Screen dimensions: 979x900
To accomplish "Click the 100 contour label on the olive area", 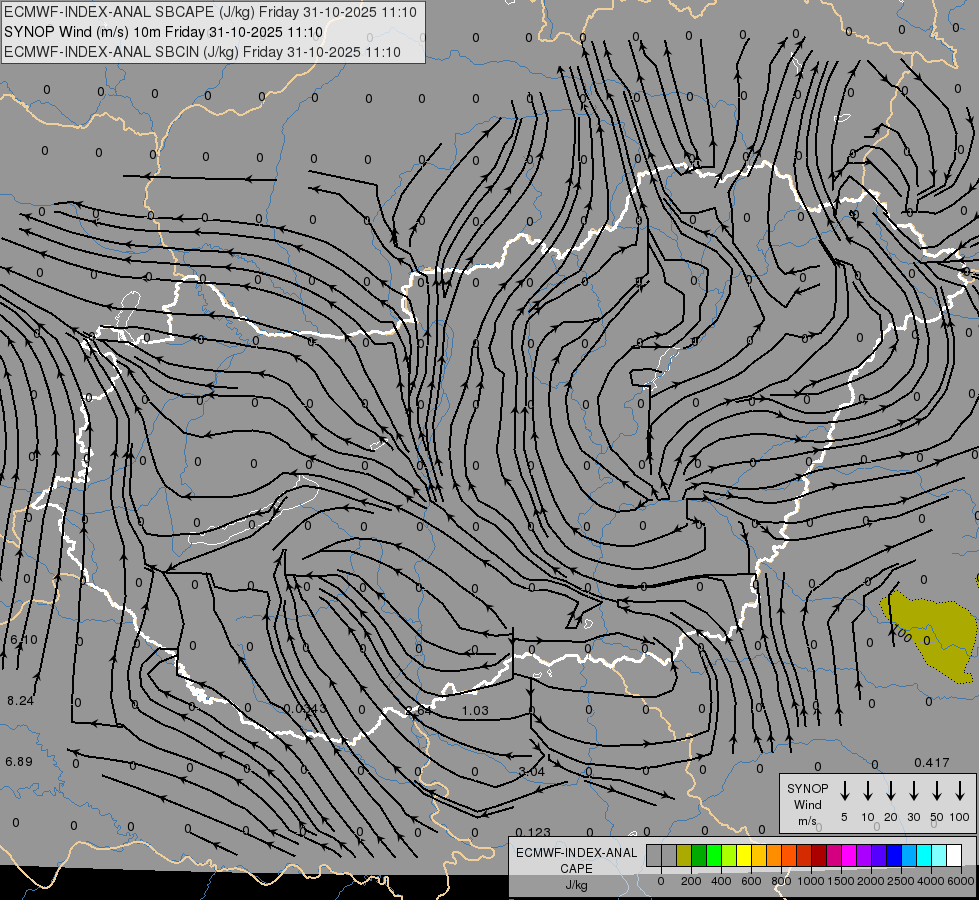I will [901, 633].
